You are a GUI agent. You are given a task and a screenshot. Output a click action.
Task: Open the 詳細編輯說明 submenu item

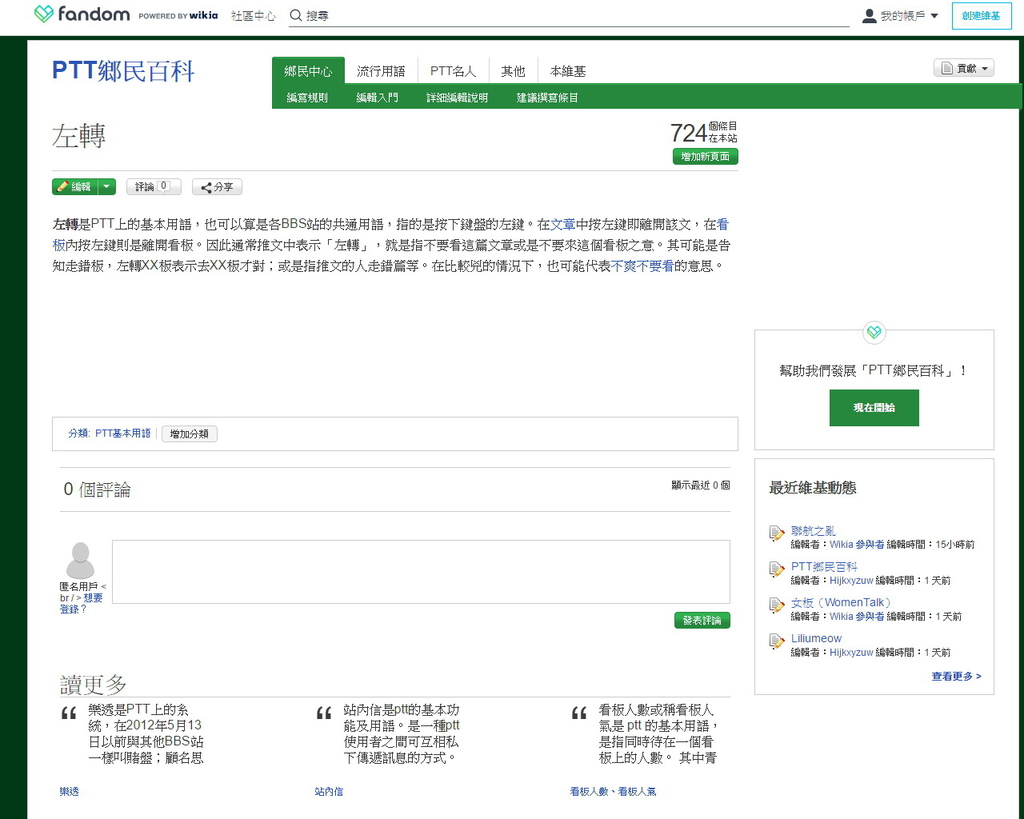(x=457, y=98)
